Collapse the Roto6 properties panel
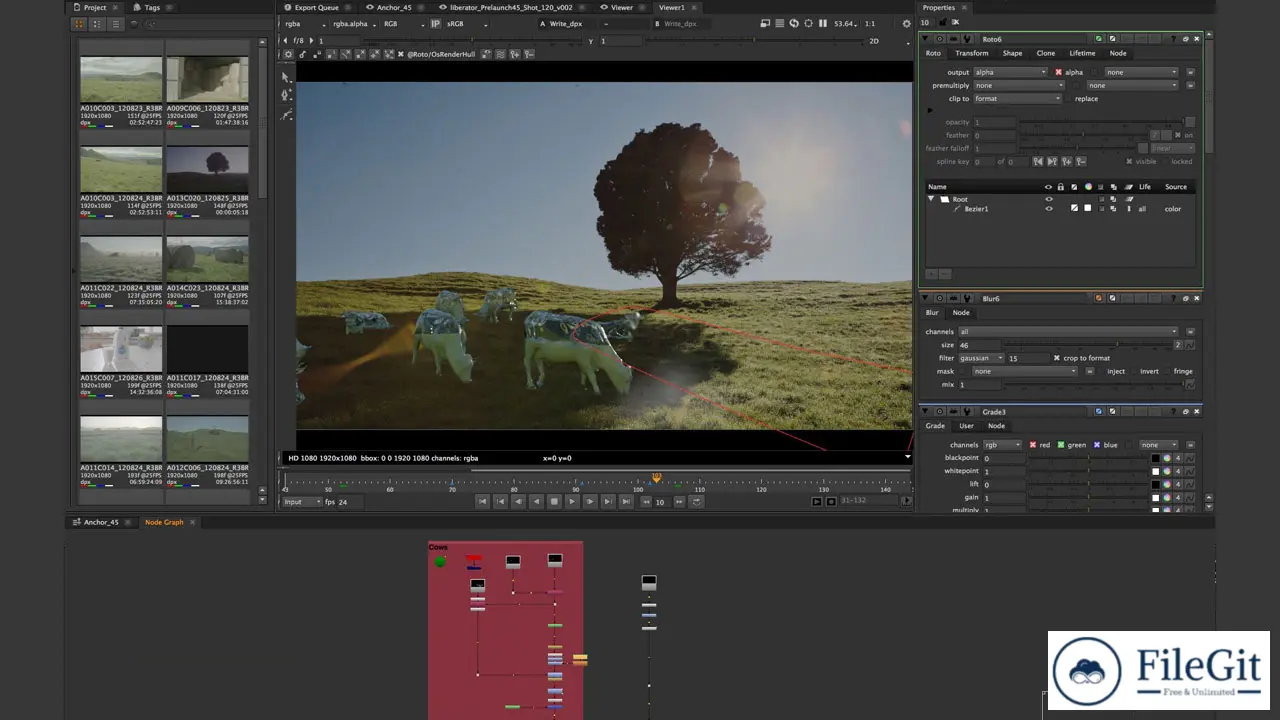Viewport: 1280px width, 720px height. 926,39
